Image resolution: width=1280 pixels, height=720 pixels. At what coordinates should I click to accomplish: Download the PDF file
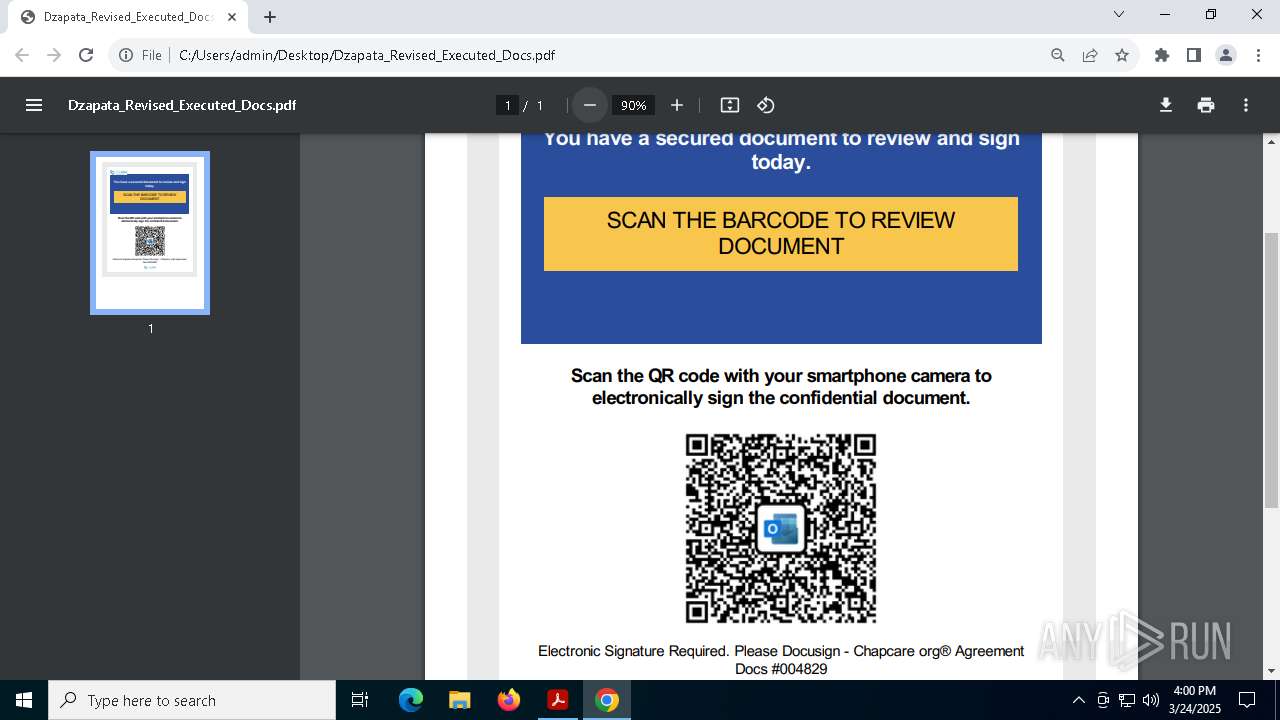click(x=1166, y=105)
